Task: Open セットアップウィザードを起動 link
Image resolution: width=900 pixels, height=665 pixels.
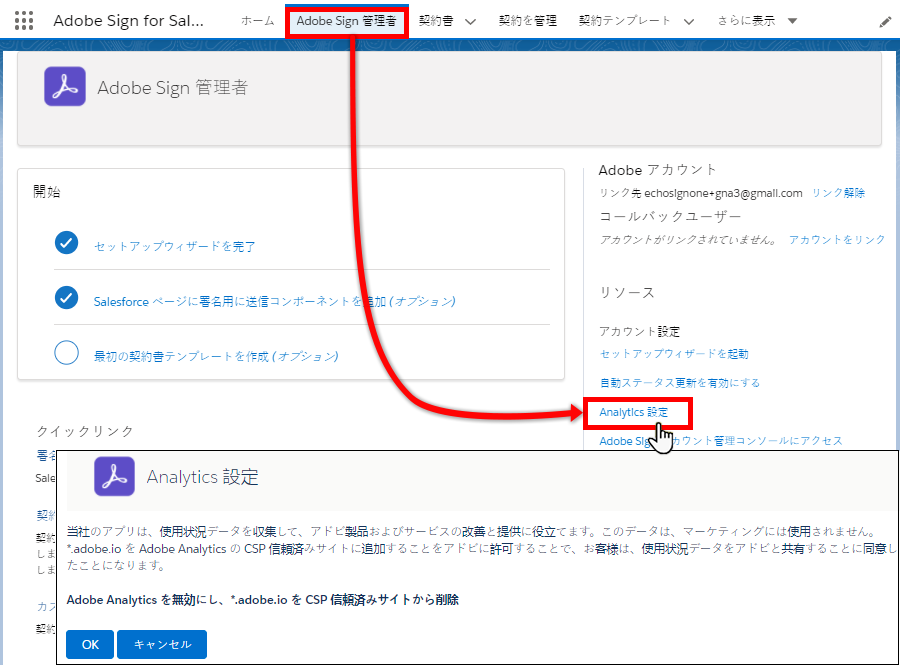Action: [x=674, y=354]
